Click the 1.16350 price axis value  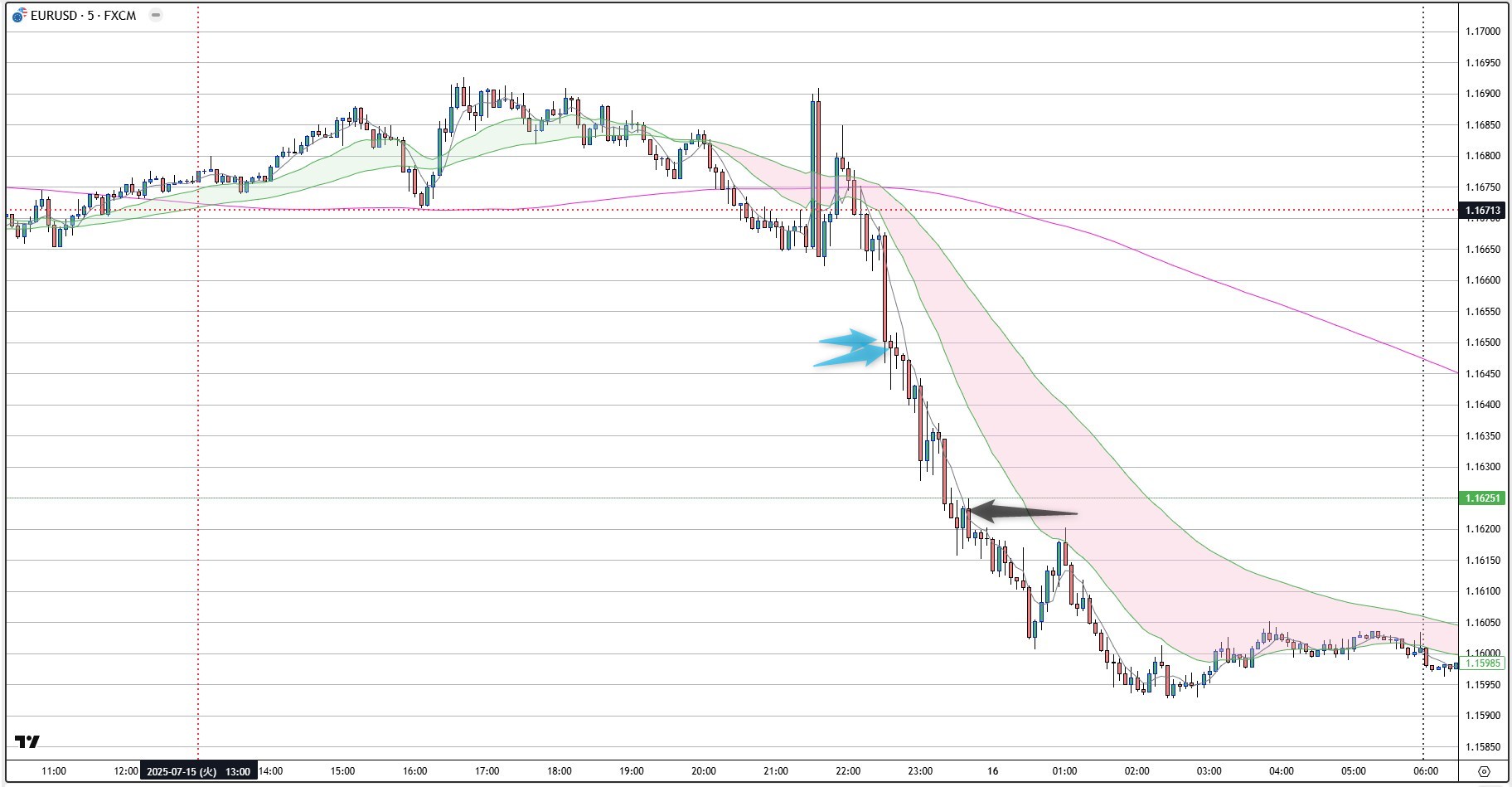pos(1483,436)
